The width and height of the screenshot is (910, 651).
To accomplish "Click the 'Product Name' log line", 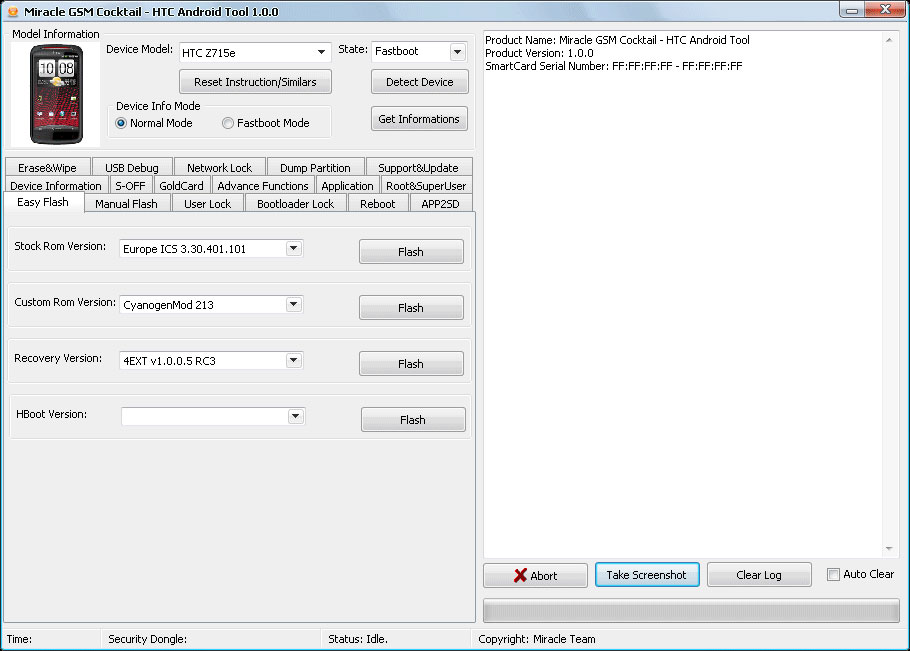I will 617,40.
